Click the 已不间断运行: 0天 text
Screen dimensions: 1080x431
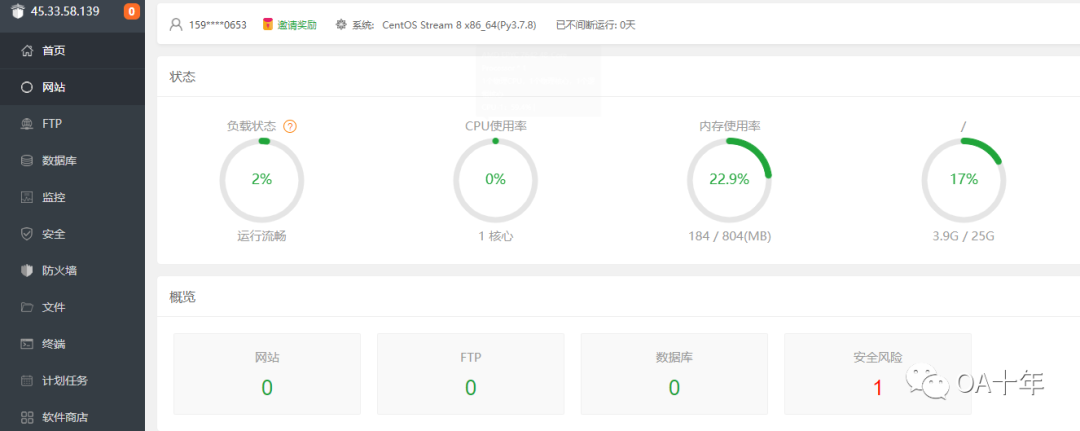596,25
